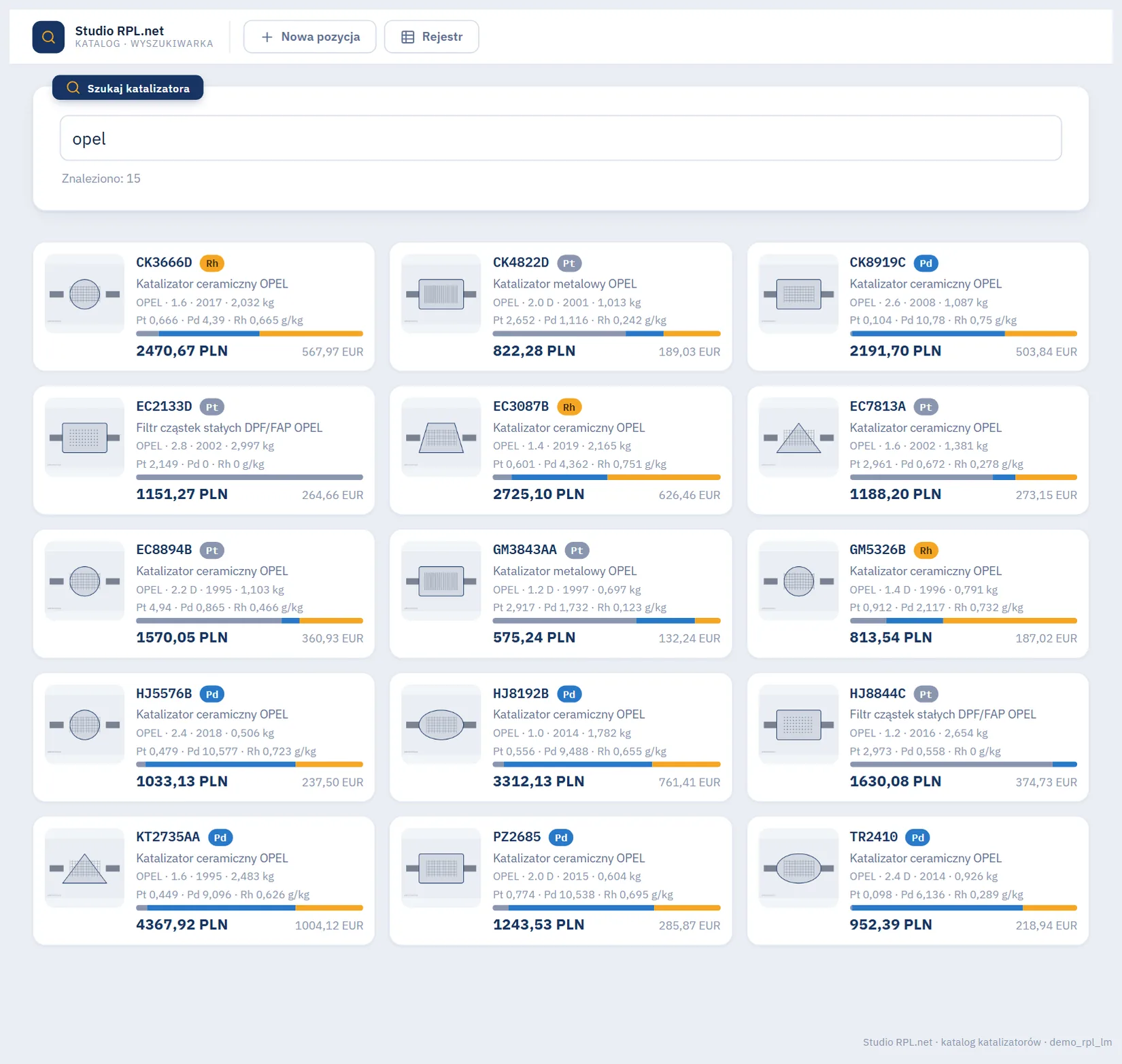
Task: Click the Rh badge next to EC3087B
Action: [x=569, y=407]
